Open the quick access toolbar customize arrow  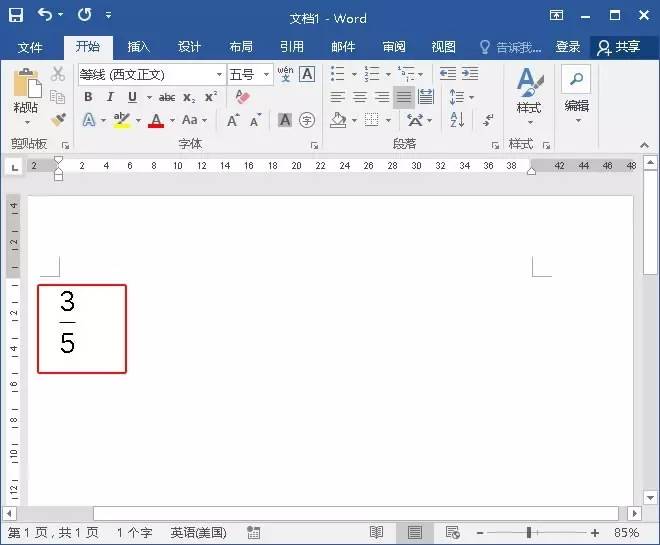109,15
